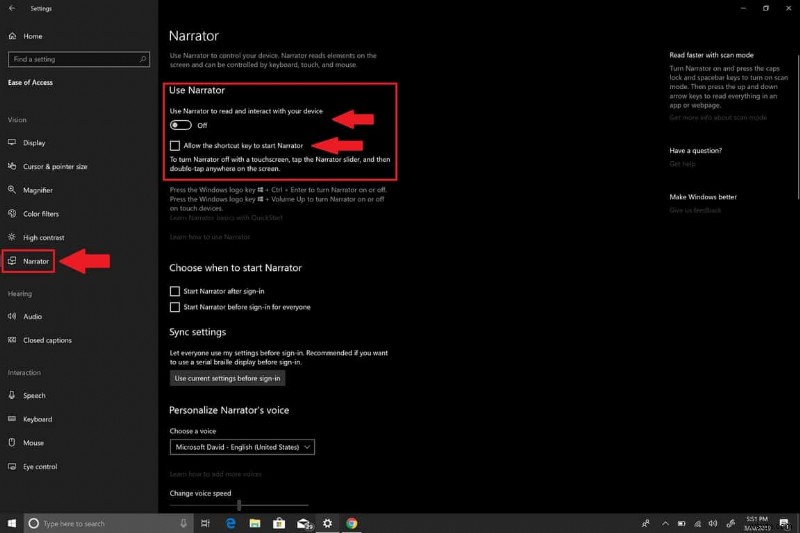Click the Cortana circle icon in taskbar
800x533 pixels.
34,523
